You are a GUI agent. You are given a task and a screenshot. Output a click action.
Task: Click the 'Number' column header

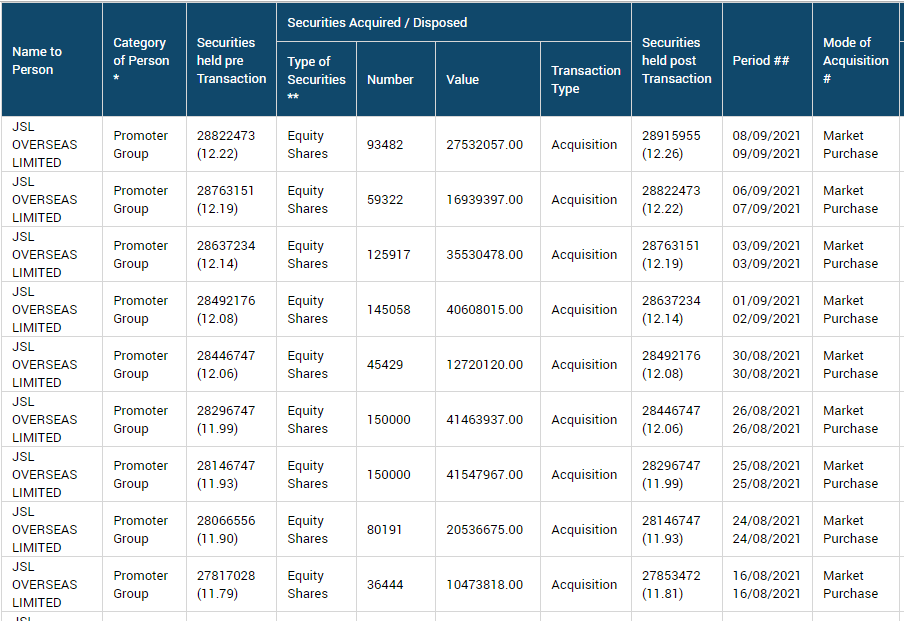[396, 79]
